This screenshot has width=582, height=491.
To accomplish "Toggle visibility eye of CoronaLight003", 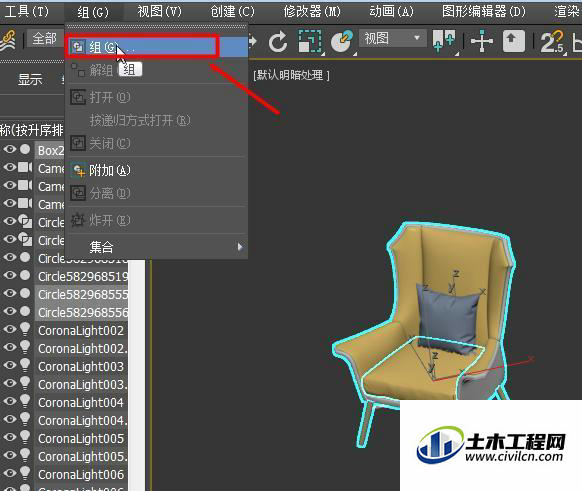I will click(10, 365).
